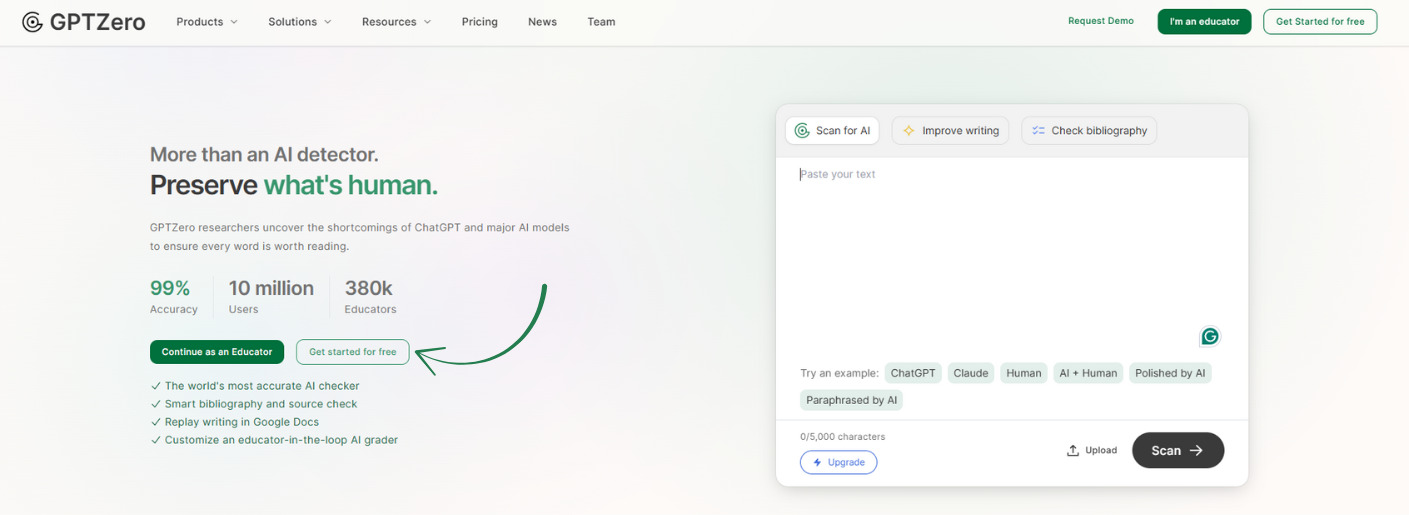Image resolution: width=1409 pixels, height=515 pixels.
Task: Click the Scan for AI target icon
Action: tap(802, 131)
